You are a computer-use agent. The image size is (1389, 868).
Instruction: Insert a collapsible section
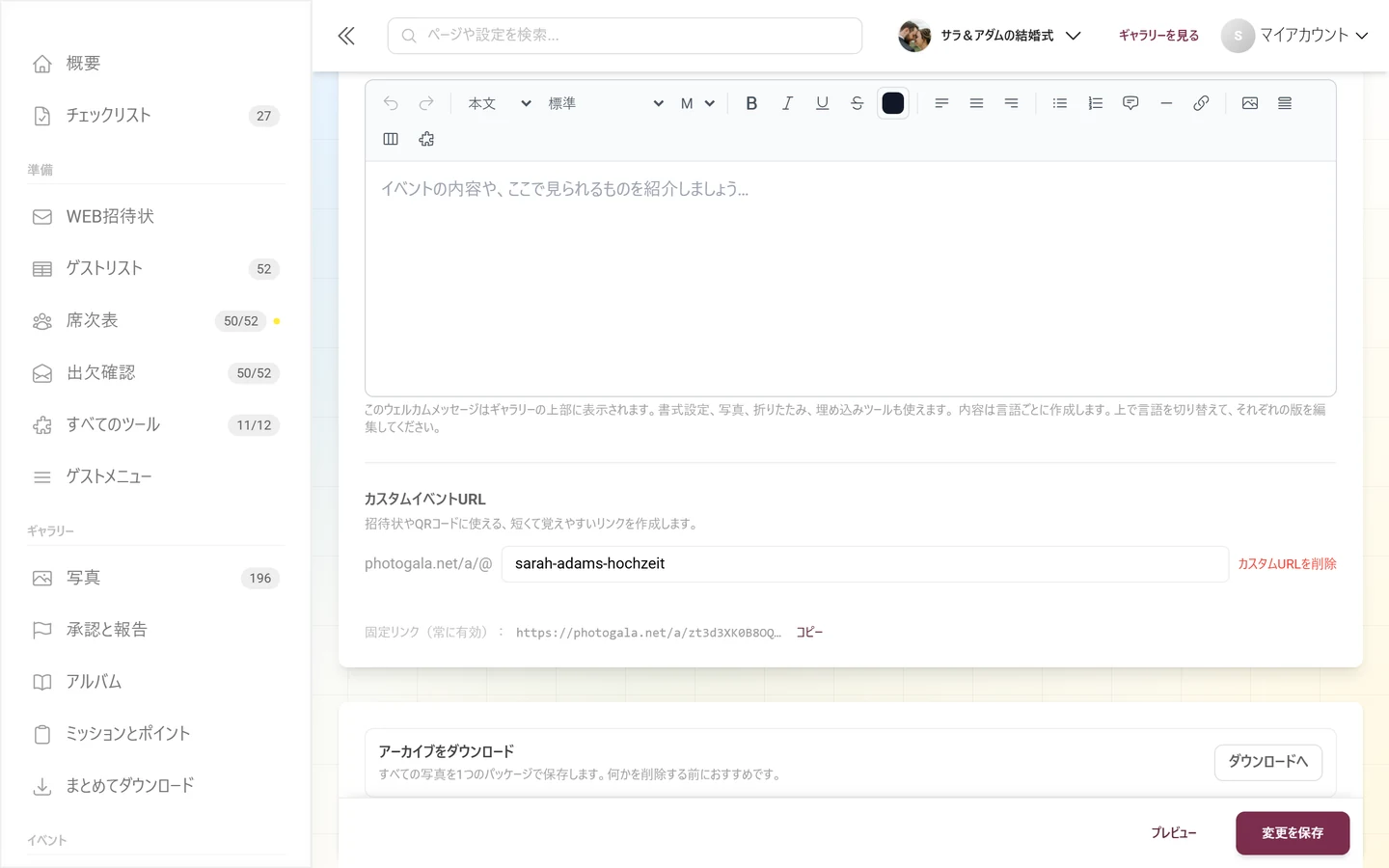[x=1285, y=103]
